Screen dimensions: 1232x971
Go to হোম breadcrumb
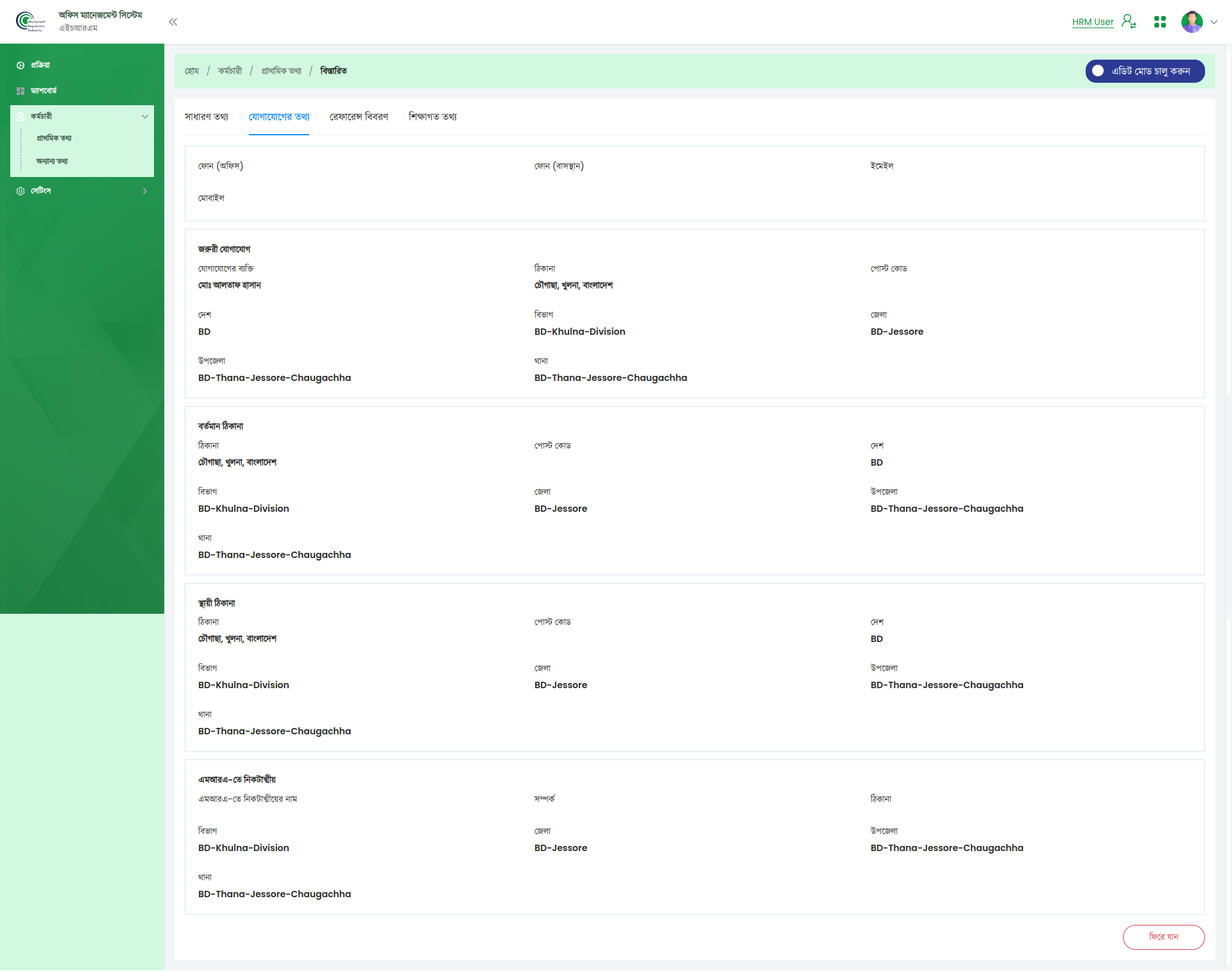click(x=192, y=71)
